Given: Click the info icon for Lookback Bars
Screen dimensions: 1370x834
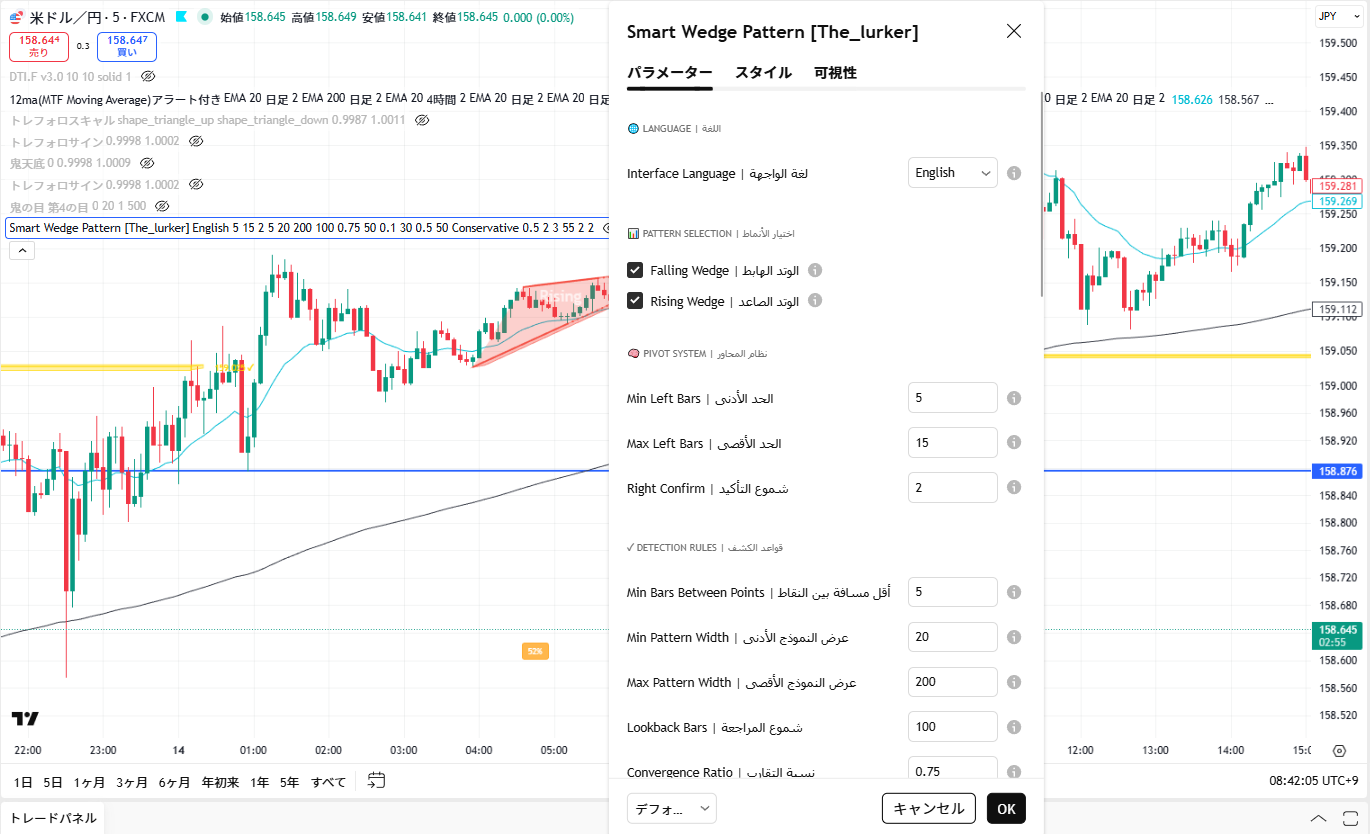Looking at the screenshot, I should [x=1013, y=727].
